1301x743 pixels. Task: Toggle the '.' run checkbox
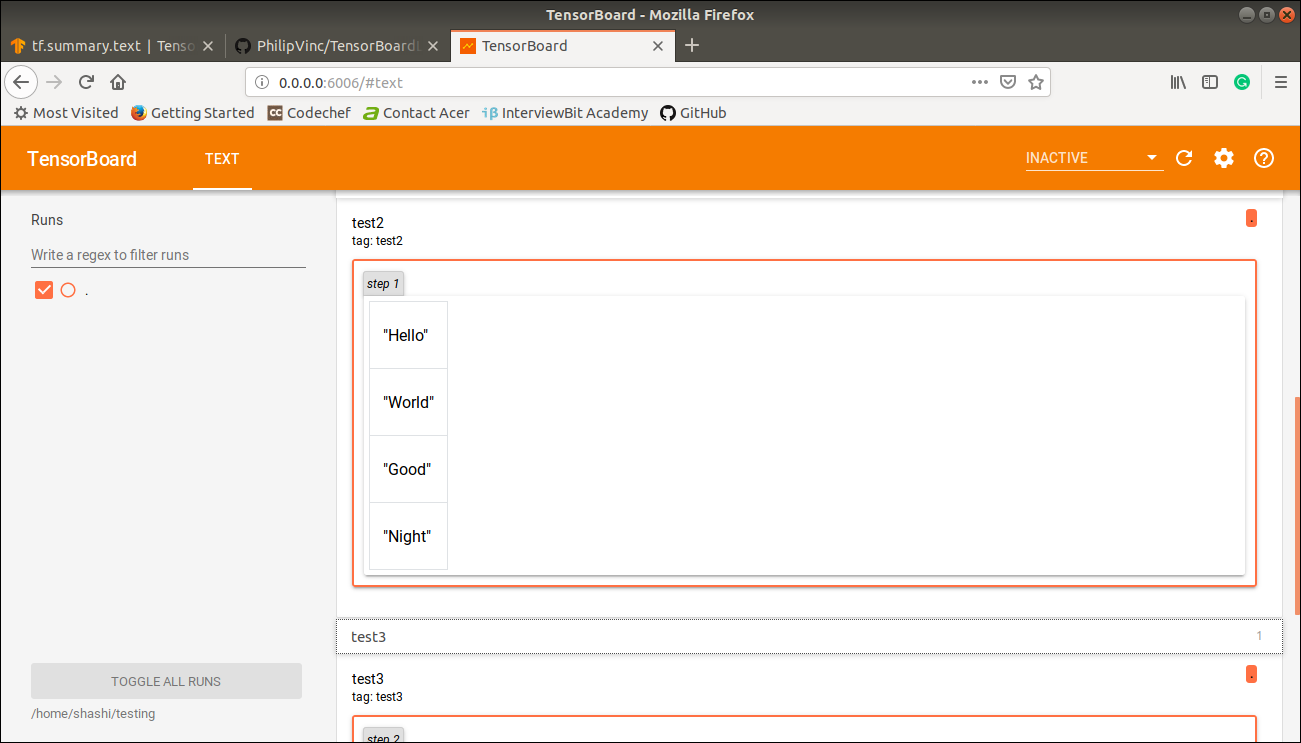[x=44, y=290]
